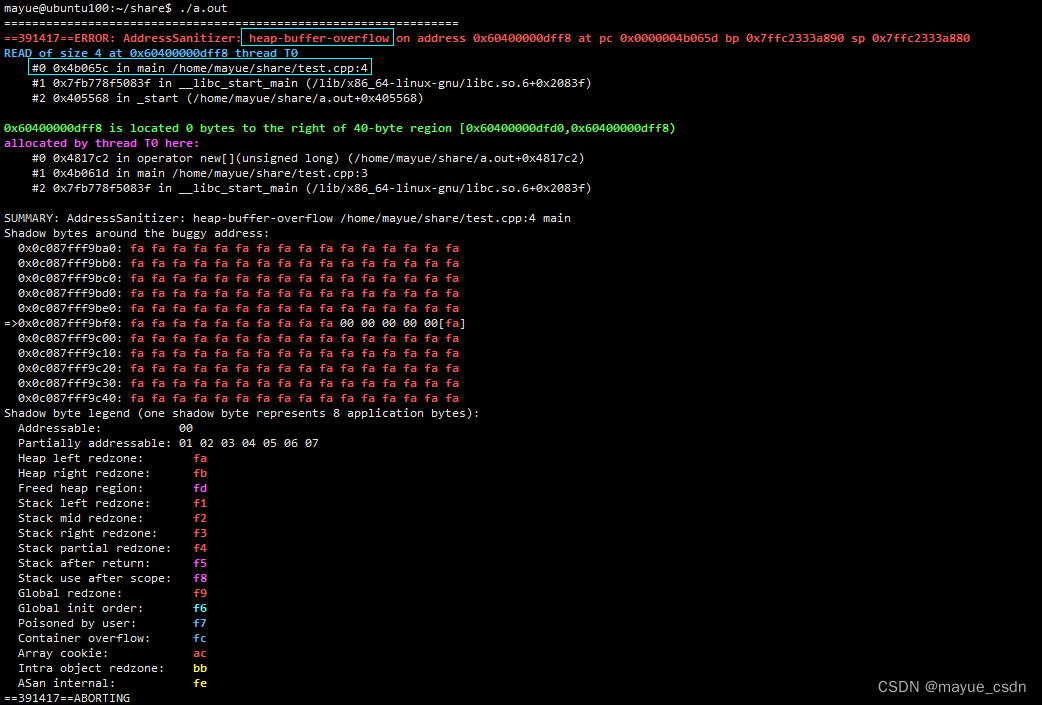Click the operator new[] allocation frame

[x=308, y=158]
